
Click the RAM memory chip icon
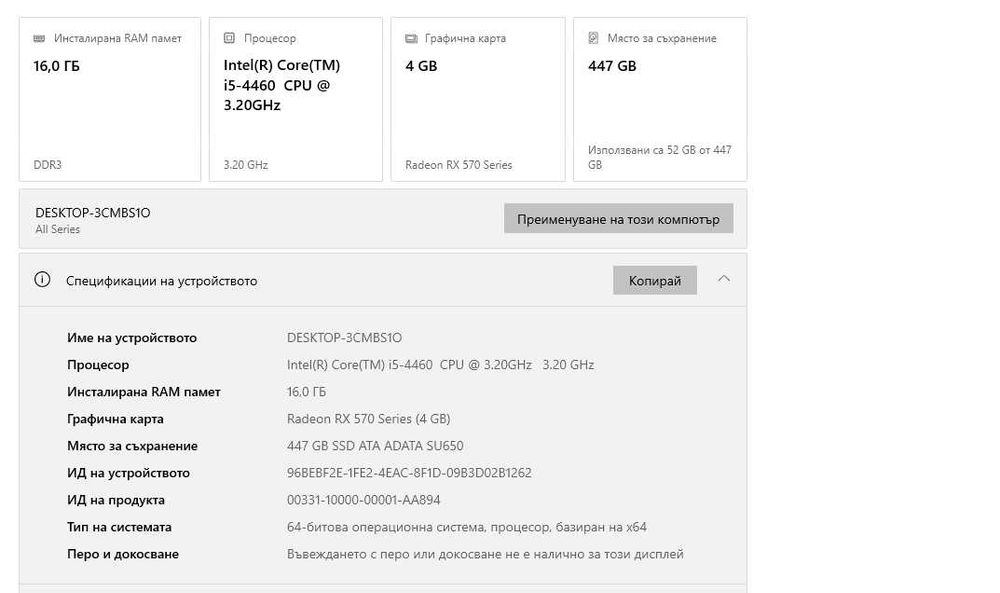click(39, 38)
